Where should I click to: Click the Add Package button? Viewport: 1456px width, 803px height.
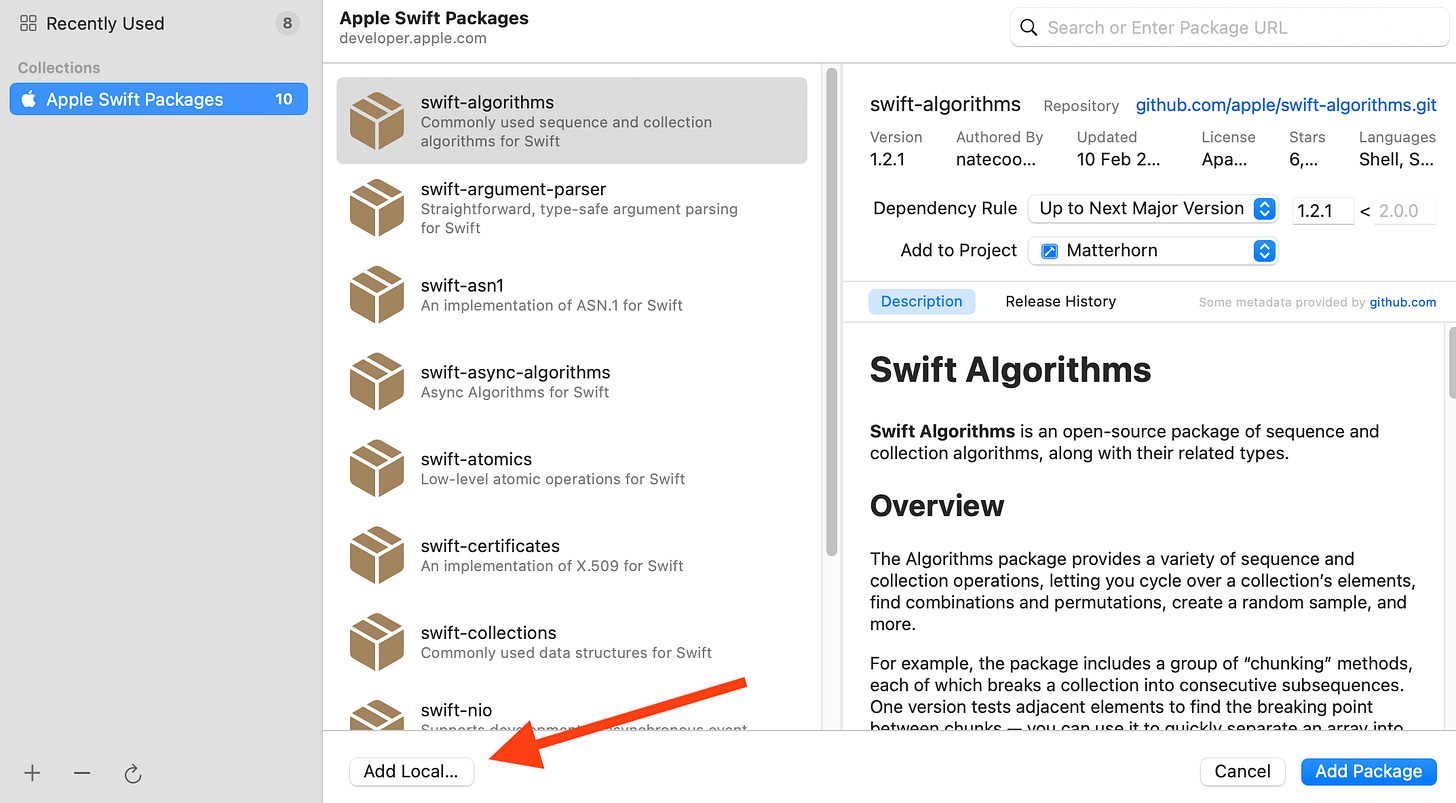[x=1368, y=771]
